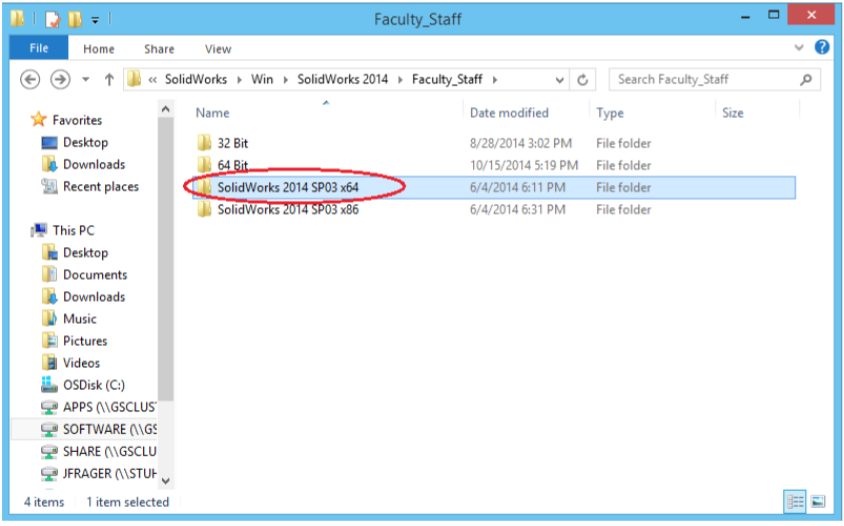The height and width of the screenshot is (526, 844).
Task: Click the Forward navigation arrow
Action: tap(60, 80)
